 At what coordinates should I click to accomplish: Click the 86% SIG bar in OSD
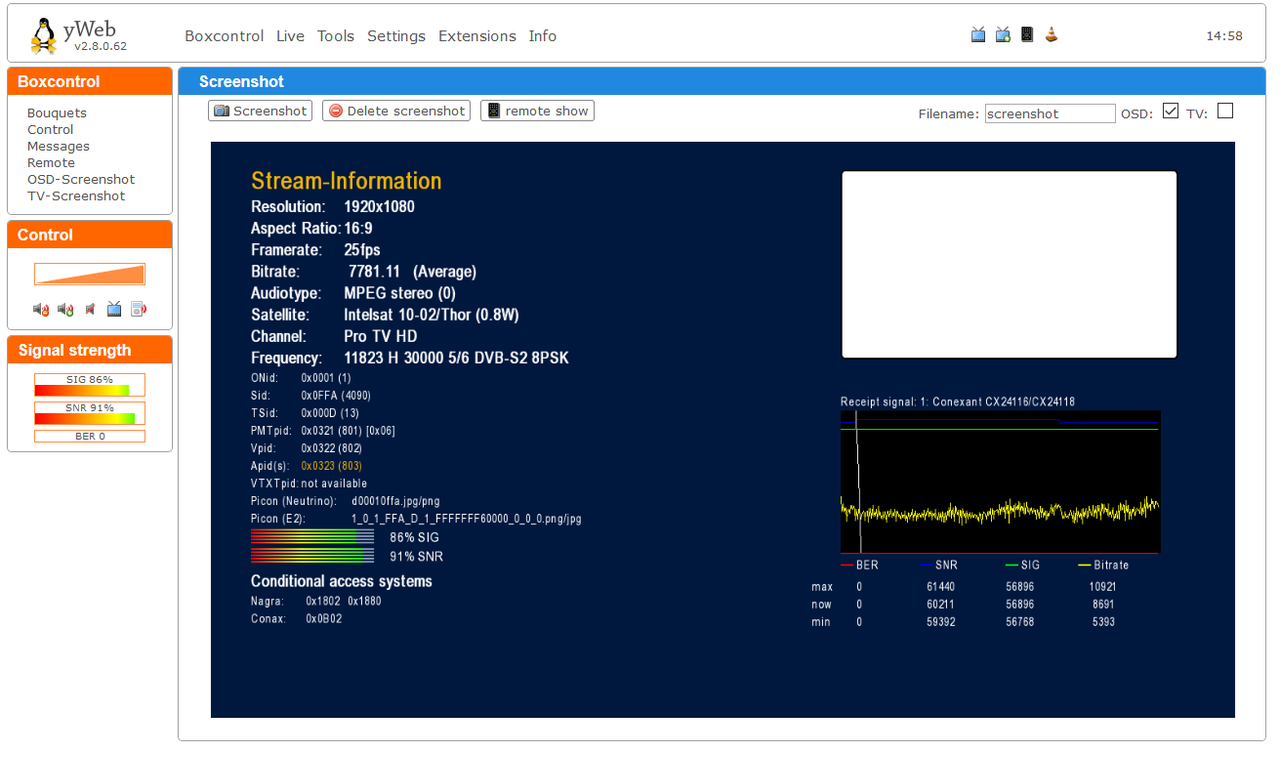(312, 537)
